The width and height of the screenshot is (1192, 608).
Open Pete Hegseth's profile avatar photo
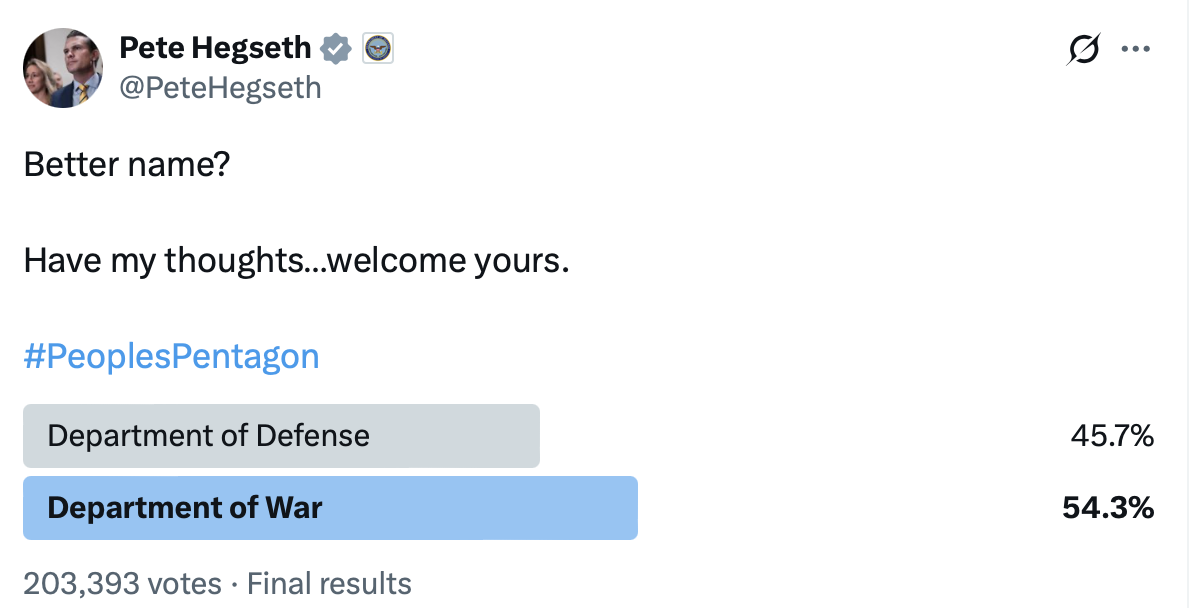point(63,67)
